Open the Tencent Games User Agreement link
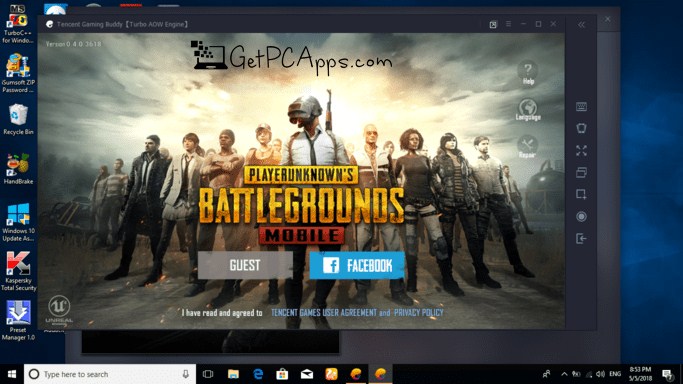683x384 pixels. (x=324, y=313)
